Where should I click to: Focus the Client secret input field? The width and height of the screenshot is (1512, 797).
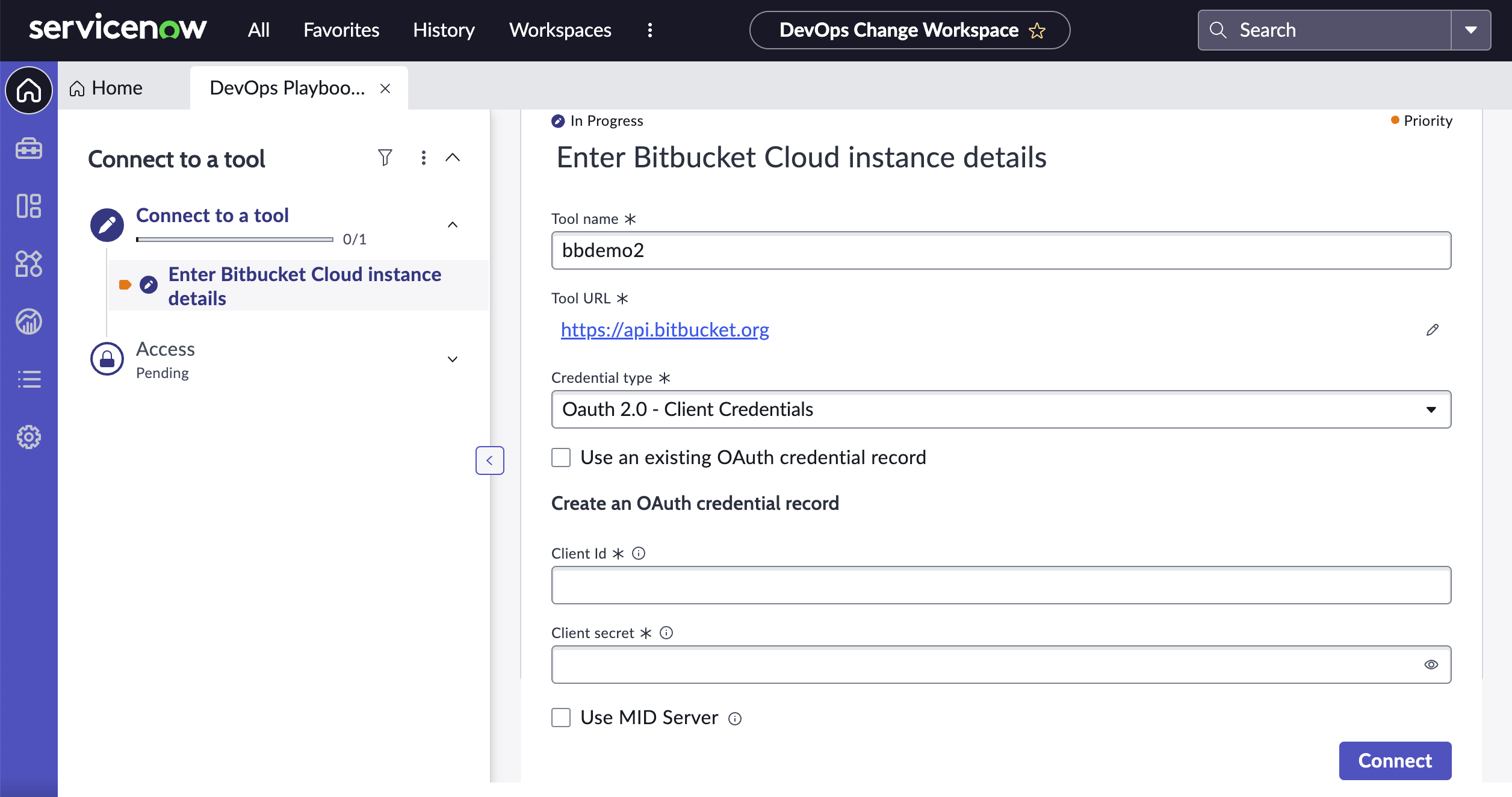(1001, 665)
